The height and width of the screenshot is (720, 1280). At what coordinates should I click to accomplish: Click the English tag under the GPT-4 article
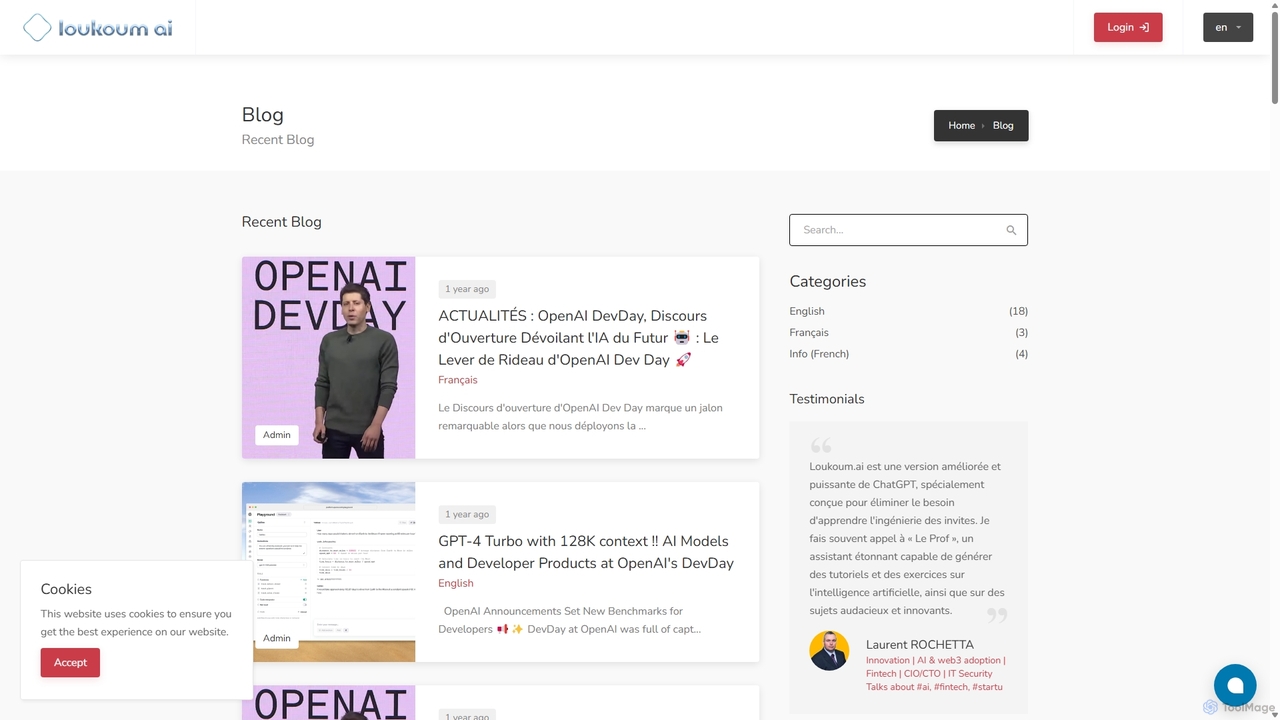coord(456,583)
